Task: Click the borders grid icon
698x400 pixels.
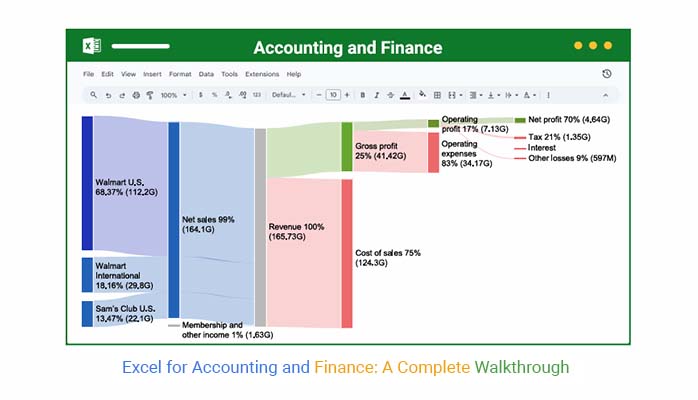Action: pos(437,95)
